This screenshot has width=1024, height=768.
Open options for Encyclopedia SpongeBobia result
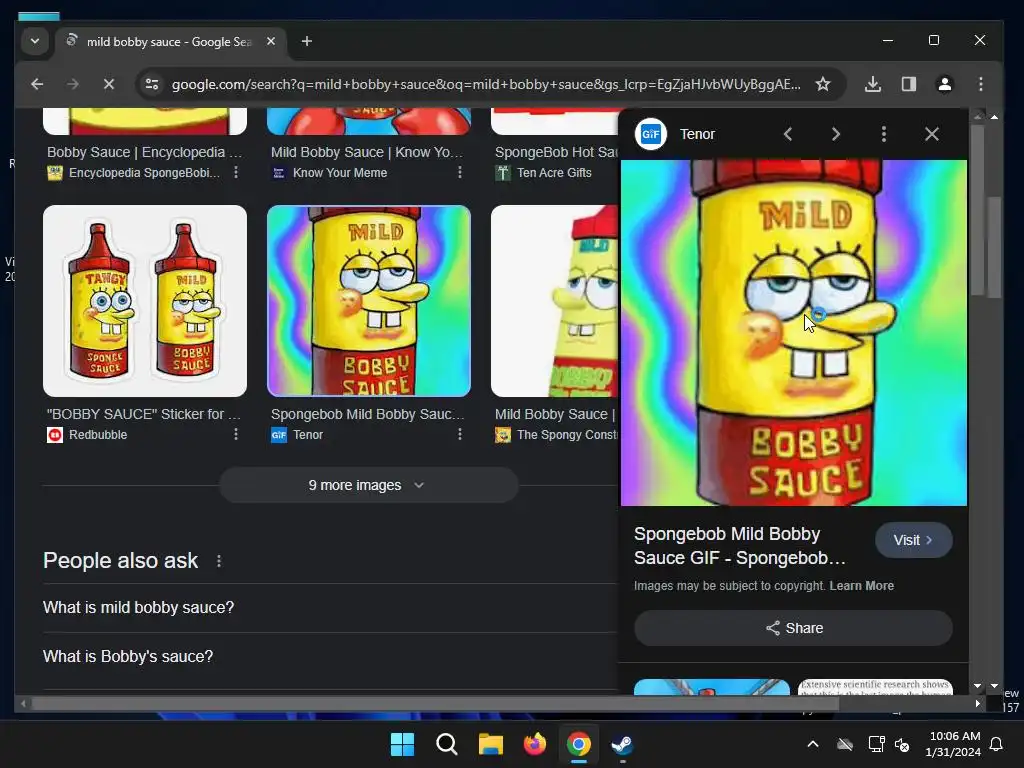[x=236, y=172]
